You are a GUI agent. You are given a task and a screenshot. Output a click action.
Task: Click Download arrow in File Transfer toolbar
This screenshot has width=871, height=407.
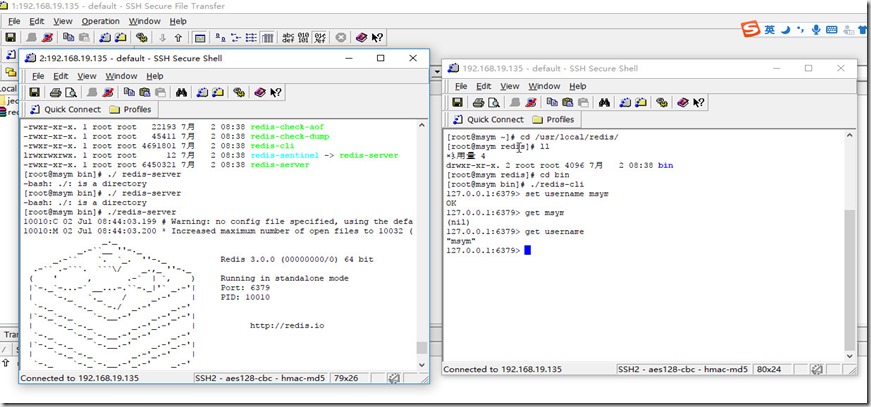tap(163, 38)
